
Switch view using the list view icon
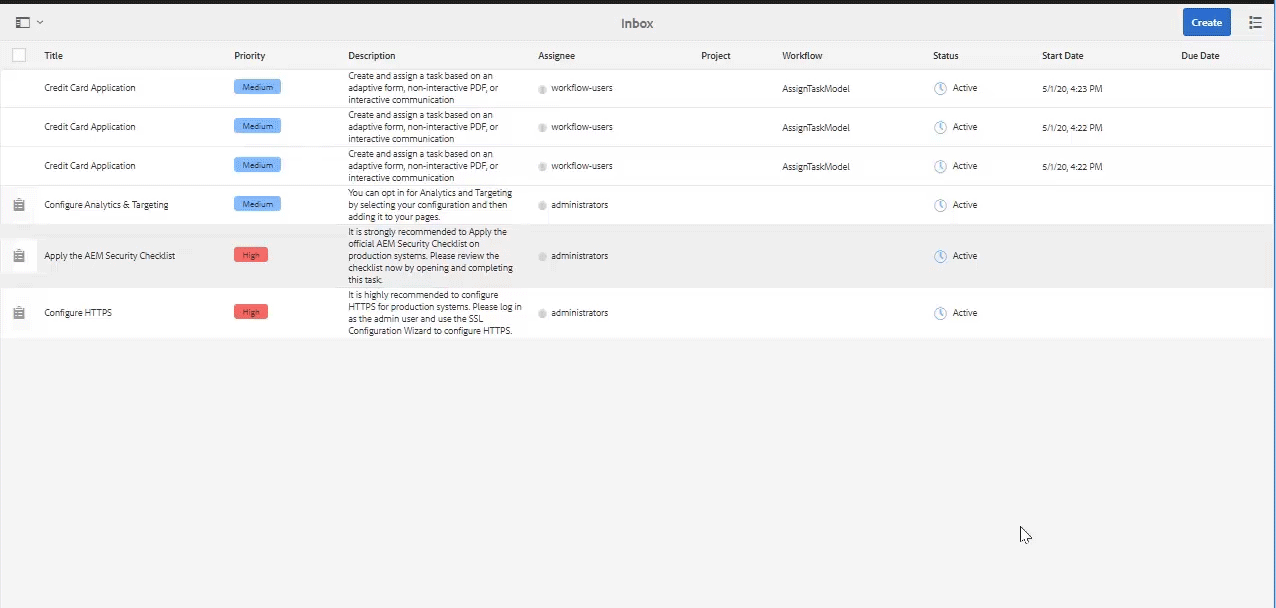pyautogui.click(x=1256, y=22)
